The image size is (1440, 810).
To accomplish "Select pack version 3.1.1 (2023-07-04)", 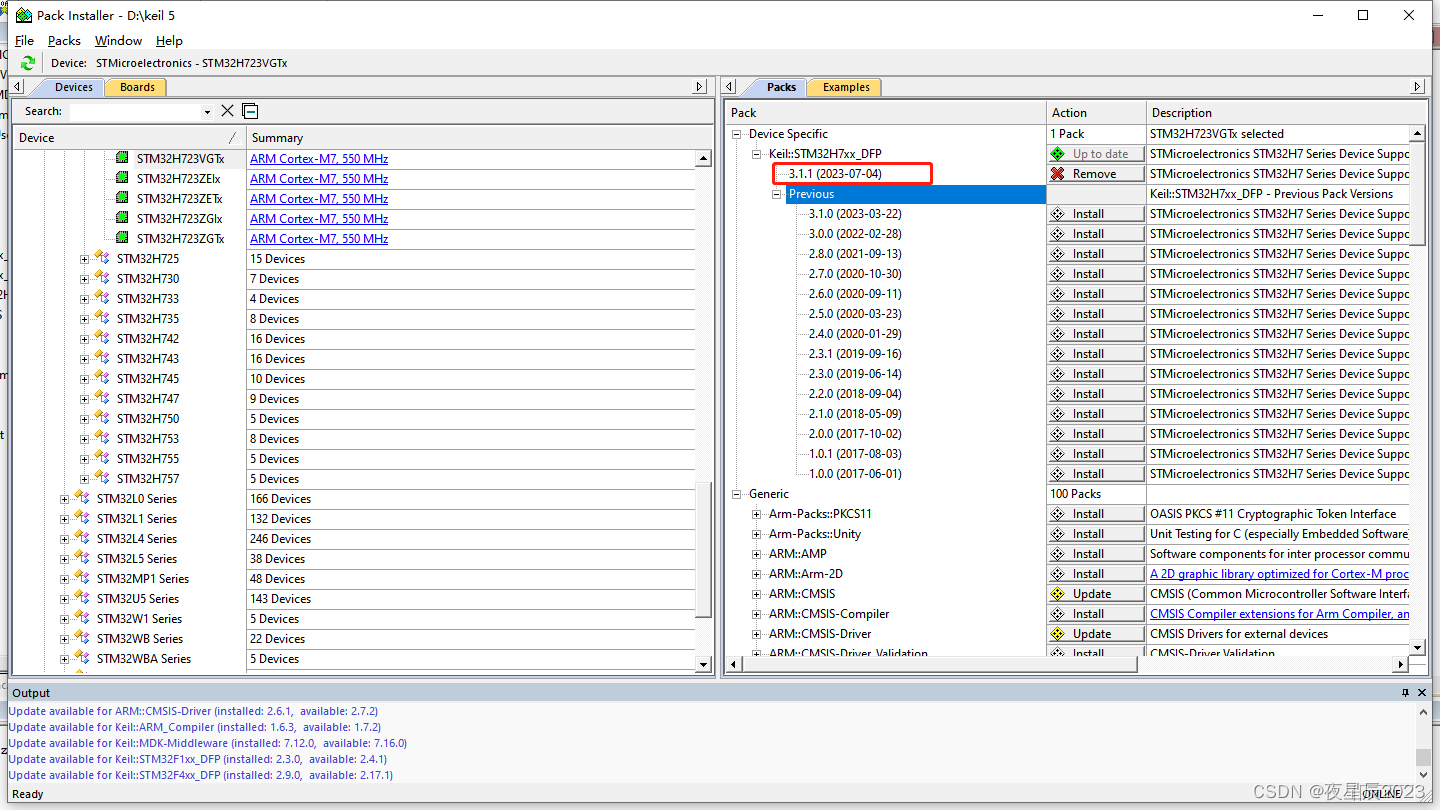I will point(835,174).
